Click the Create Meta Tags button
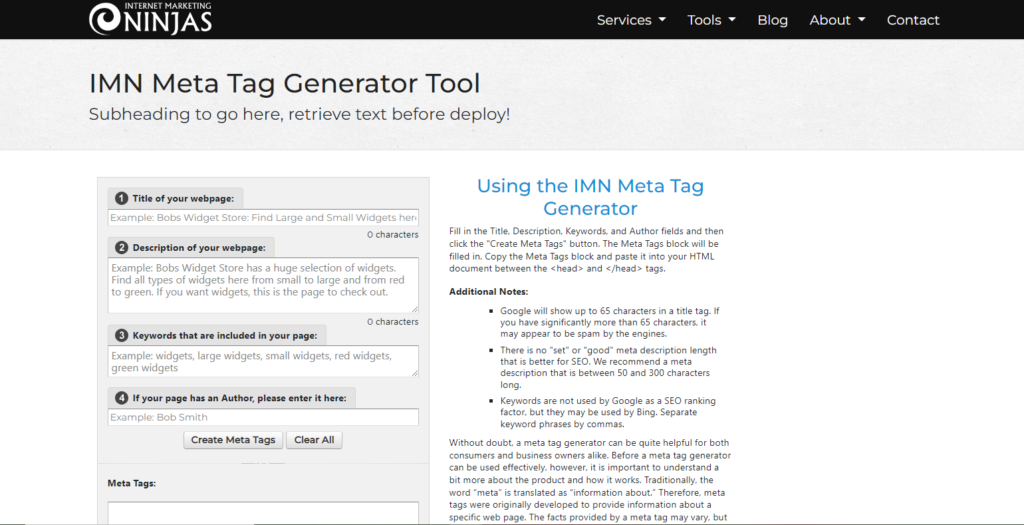Viewport: 1024px width, 525px height. click(233, 440)
